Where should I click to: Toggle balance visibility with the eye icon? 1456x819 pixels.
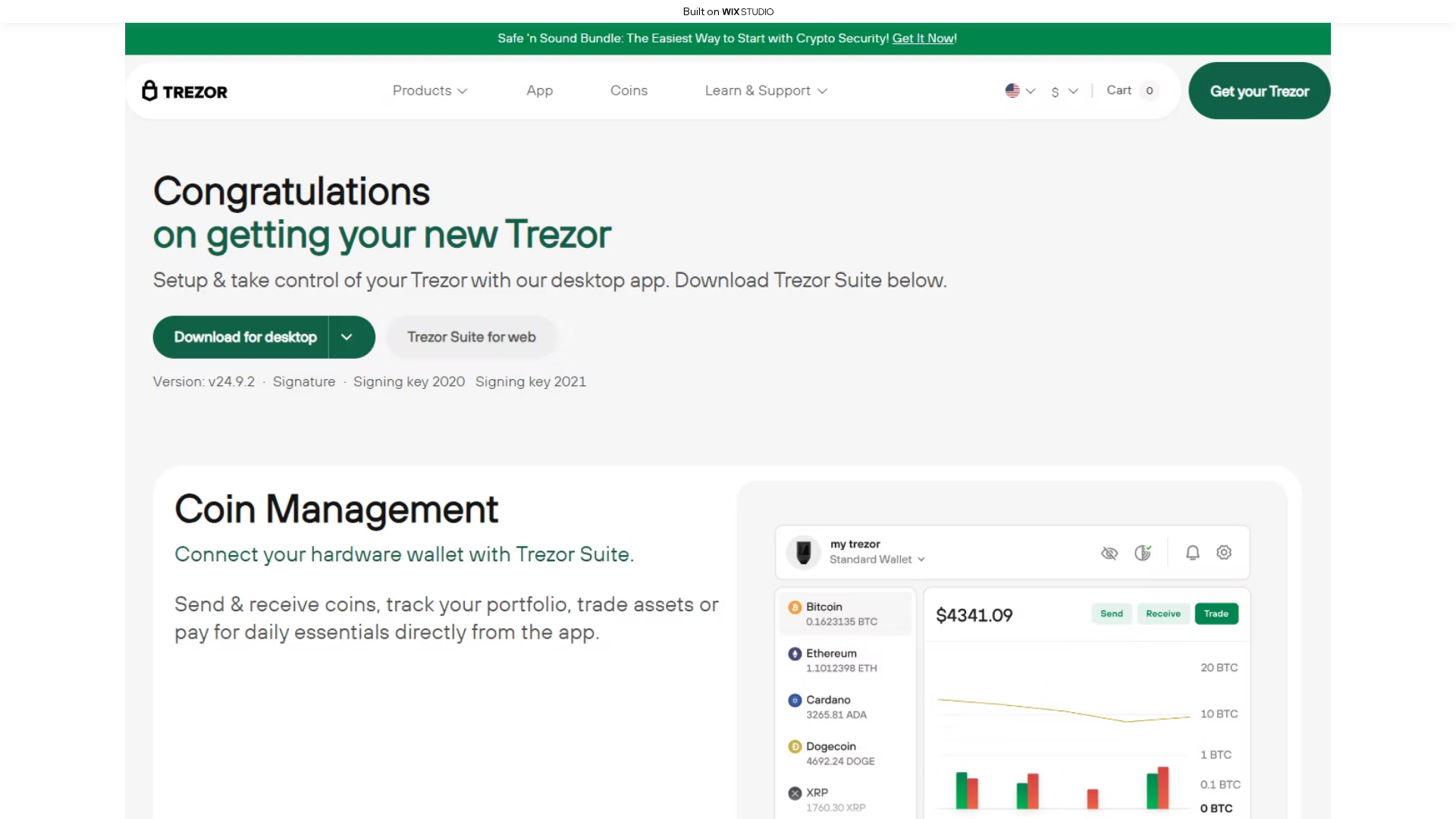[1109, 553]
